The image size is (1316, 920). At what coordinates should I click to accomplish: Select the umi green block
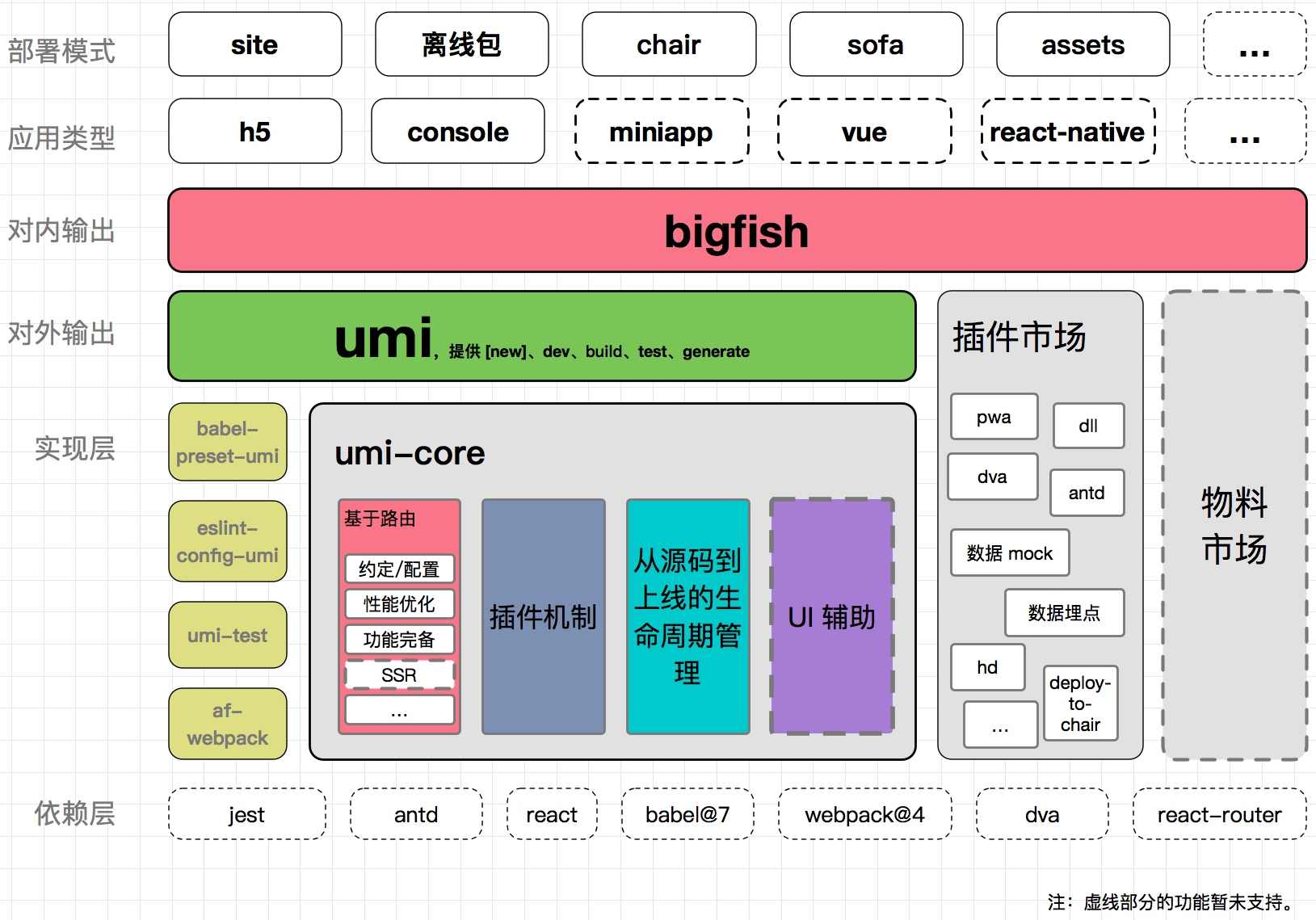point(540,336)
